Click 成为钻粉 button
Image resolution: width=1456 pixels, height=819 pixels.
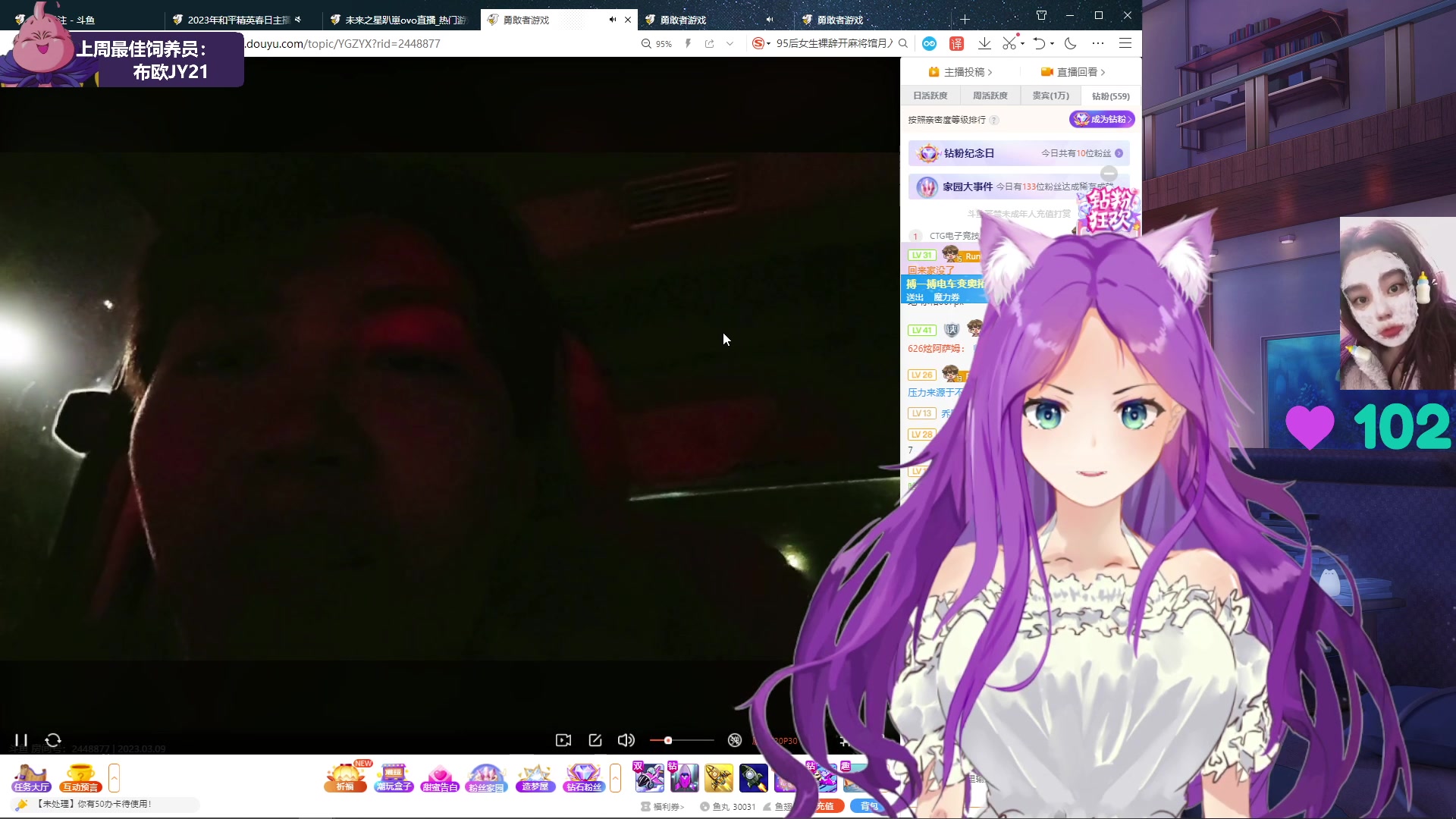pos(1102,119)
